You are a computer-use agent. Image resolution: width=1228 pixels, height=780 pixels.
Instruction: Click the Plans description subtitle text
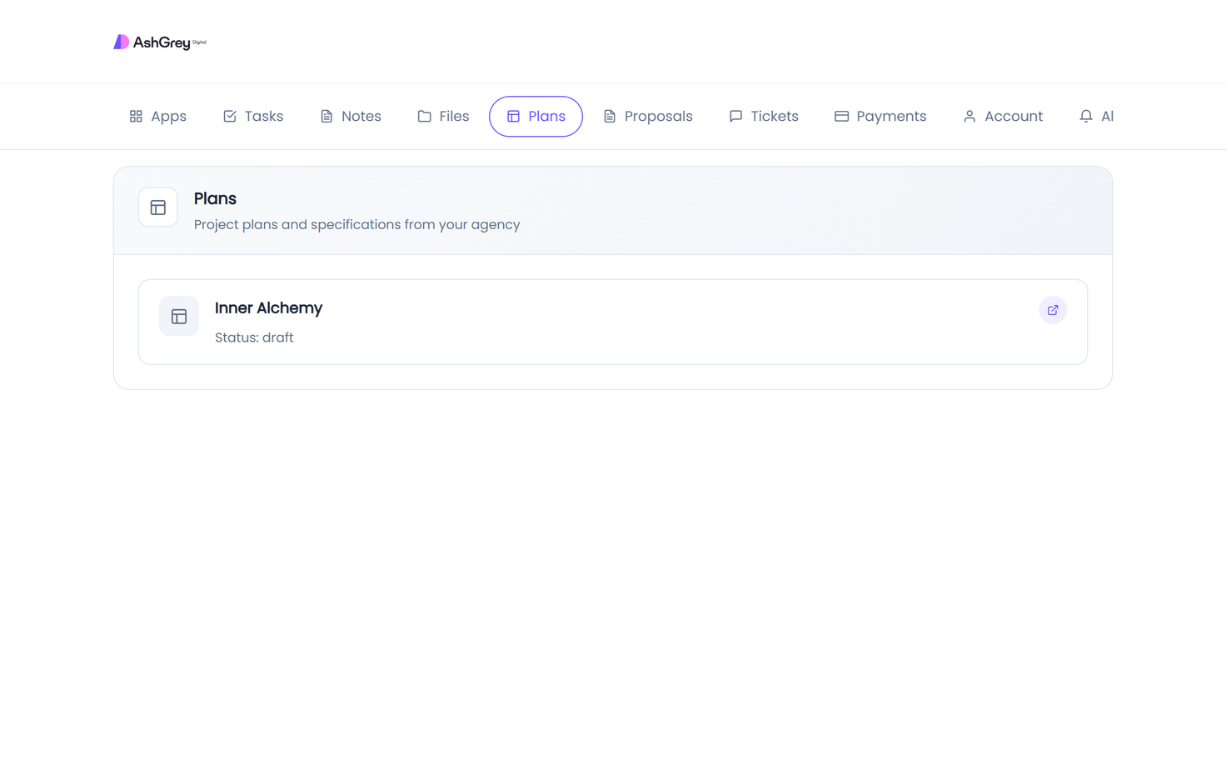click(357, 225)
